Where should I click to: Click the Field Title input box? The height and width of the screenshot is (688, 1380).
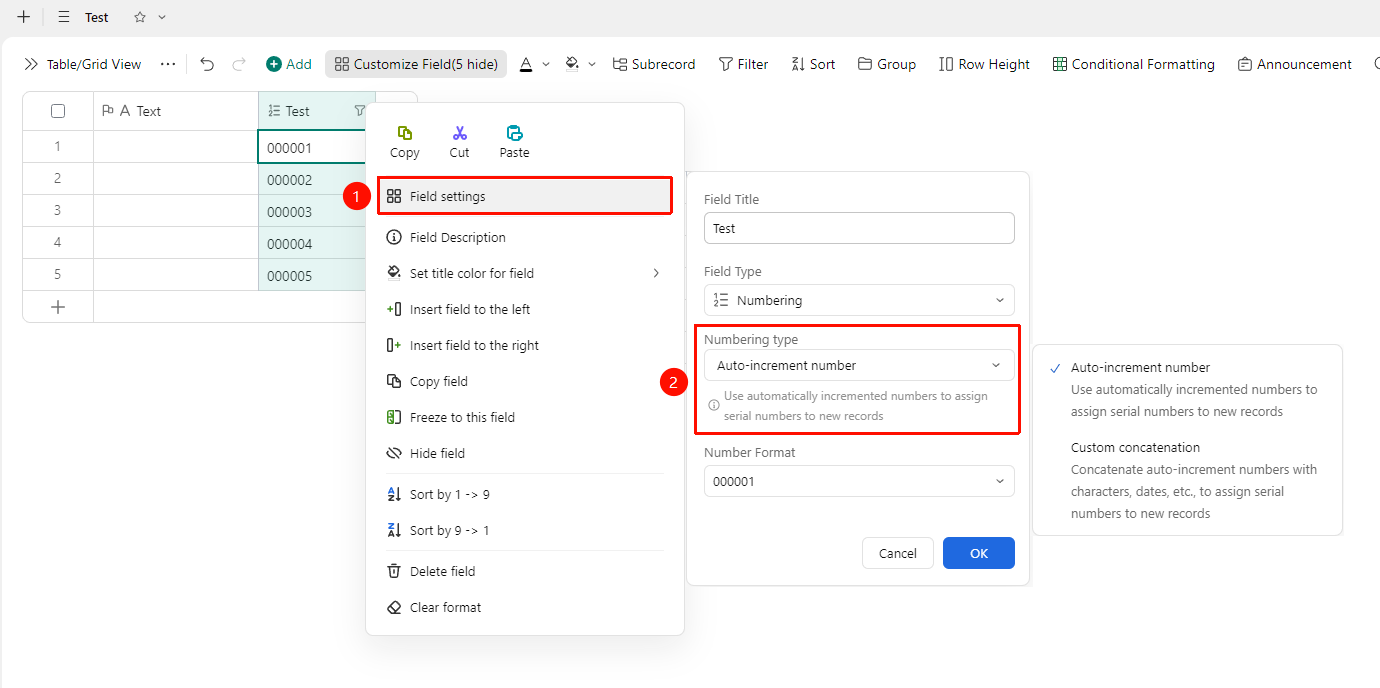[x=859, y=228]
